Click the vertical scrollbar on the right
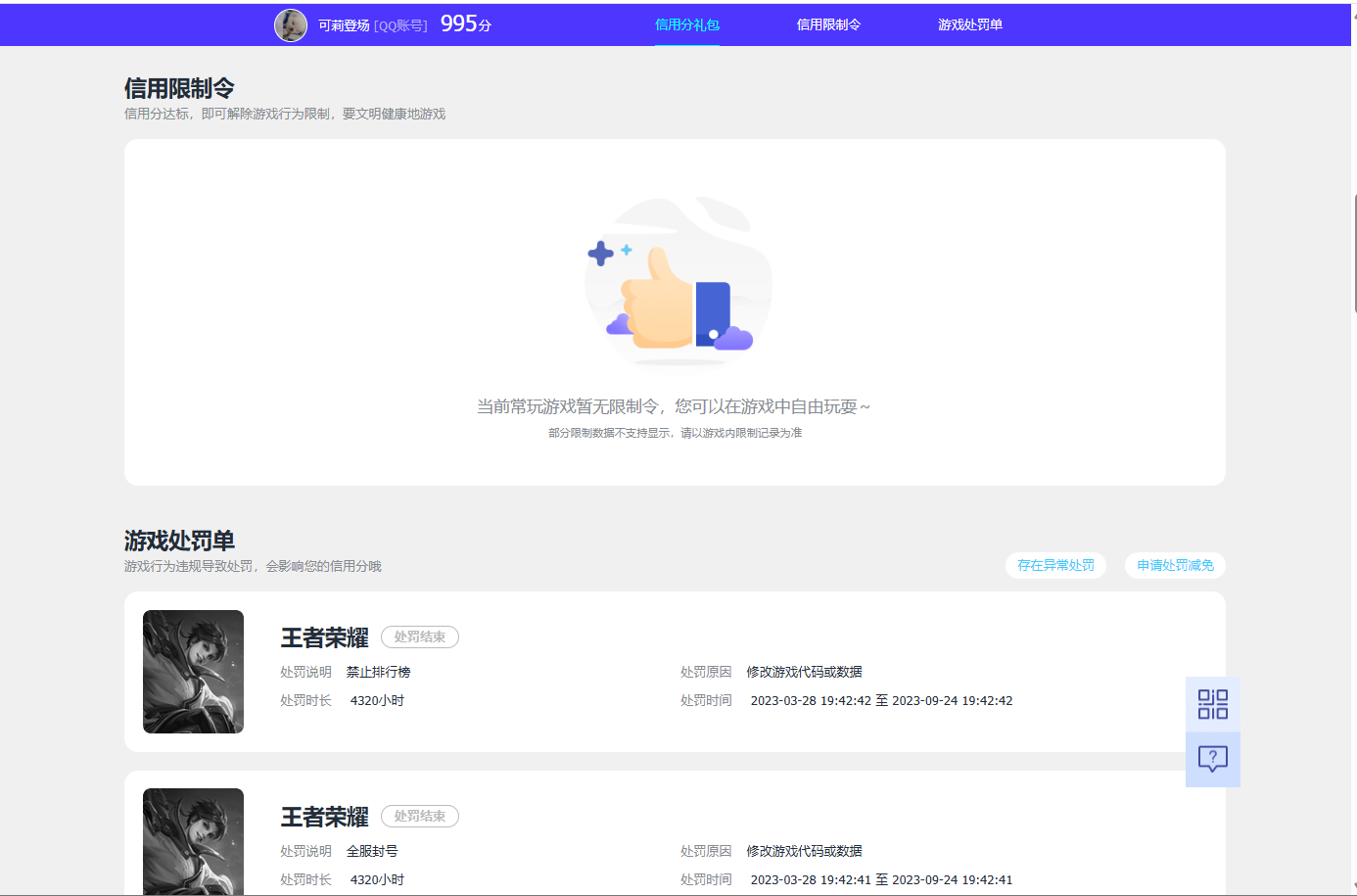 tap(1352, 196)
